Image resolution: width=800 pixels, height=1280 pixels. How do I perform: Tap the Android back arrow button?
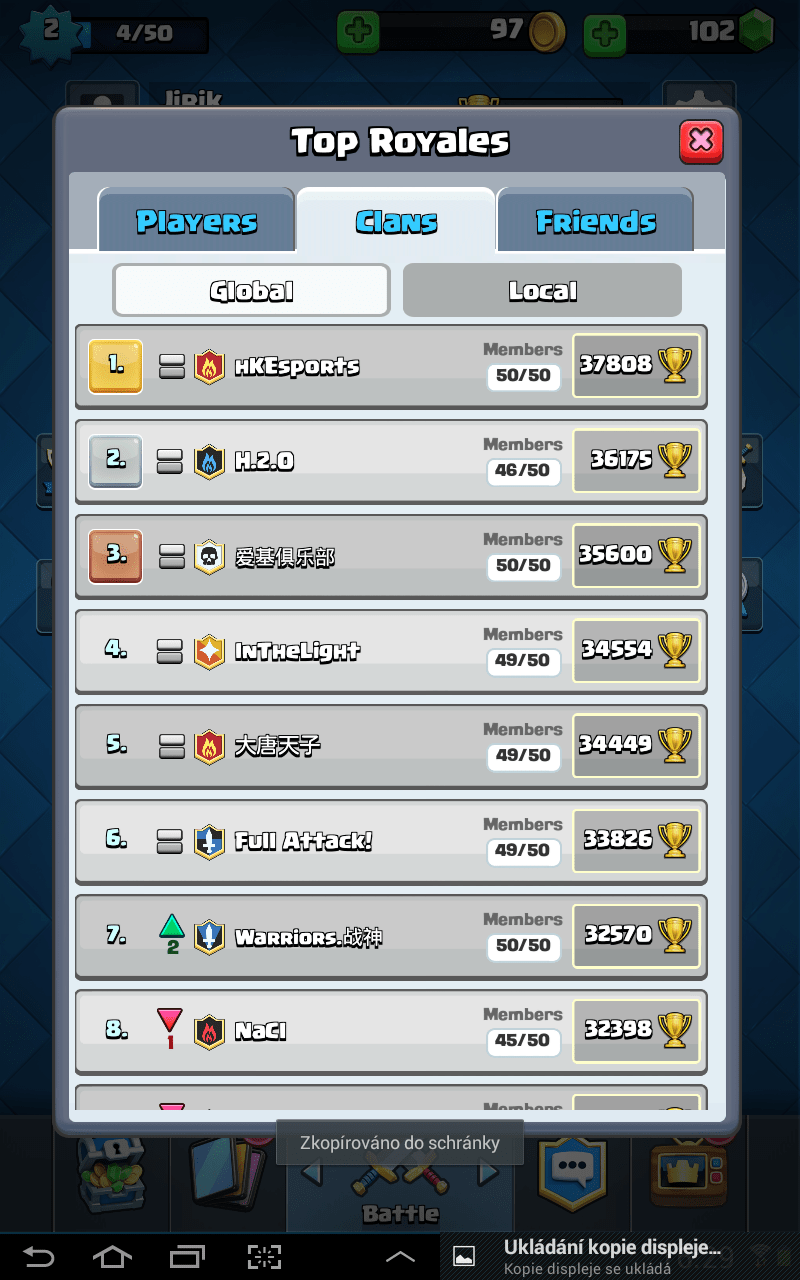[x=38, y=1256]
